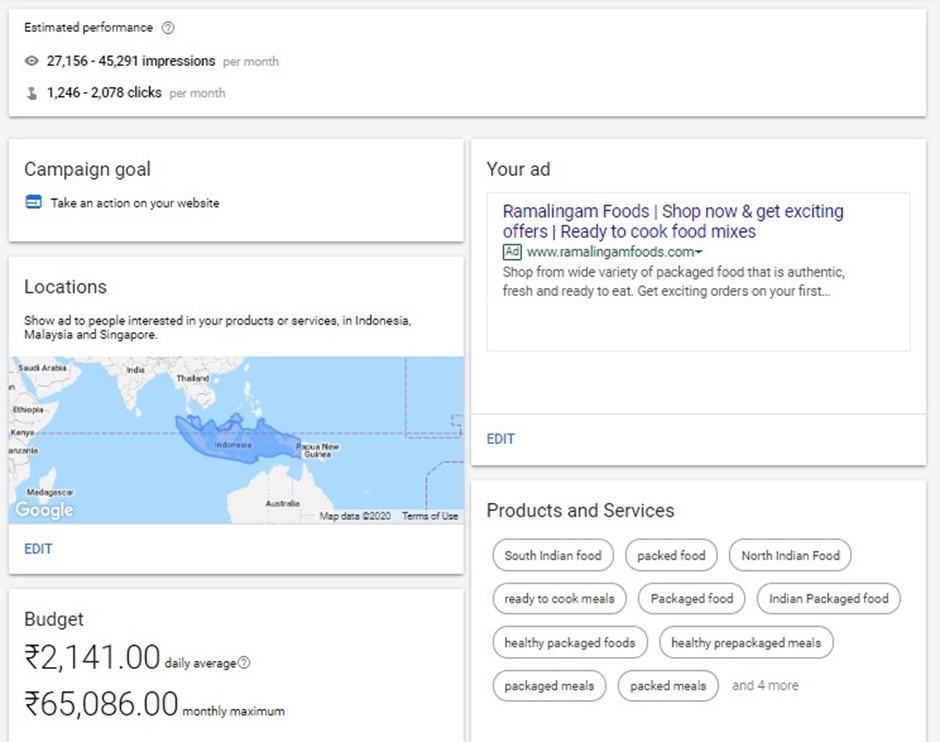
Task: Click the '1,246 - 2,078 clicks' estimate
Action: coord(104,92)
